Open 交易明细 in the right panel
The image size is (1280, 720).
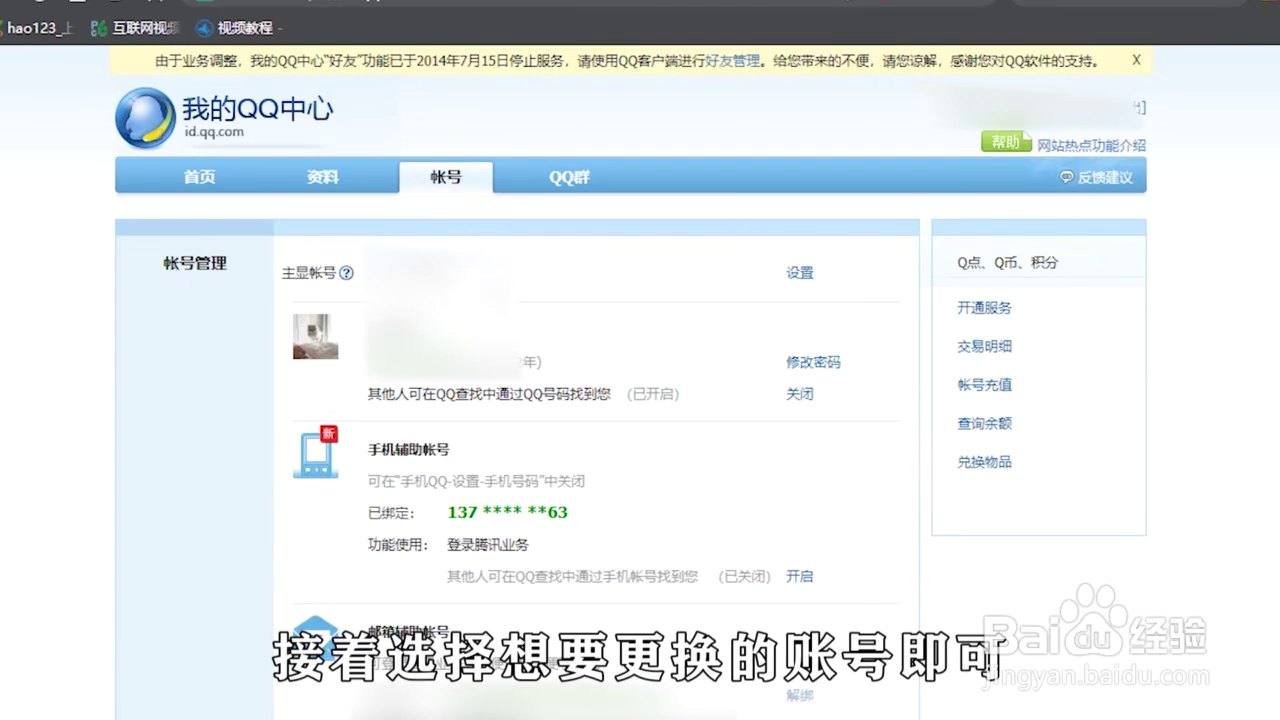tap(985, 346)
